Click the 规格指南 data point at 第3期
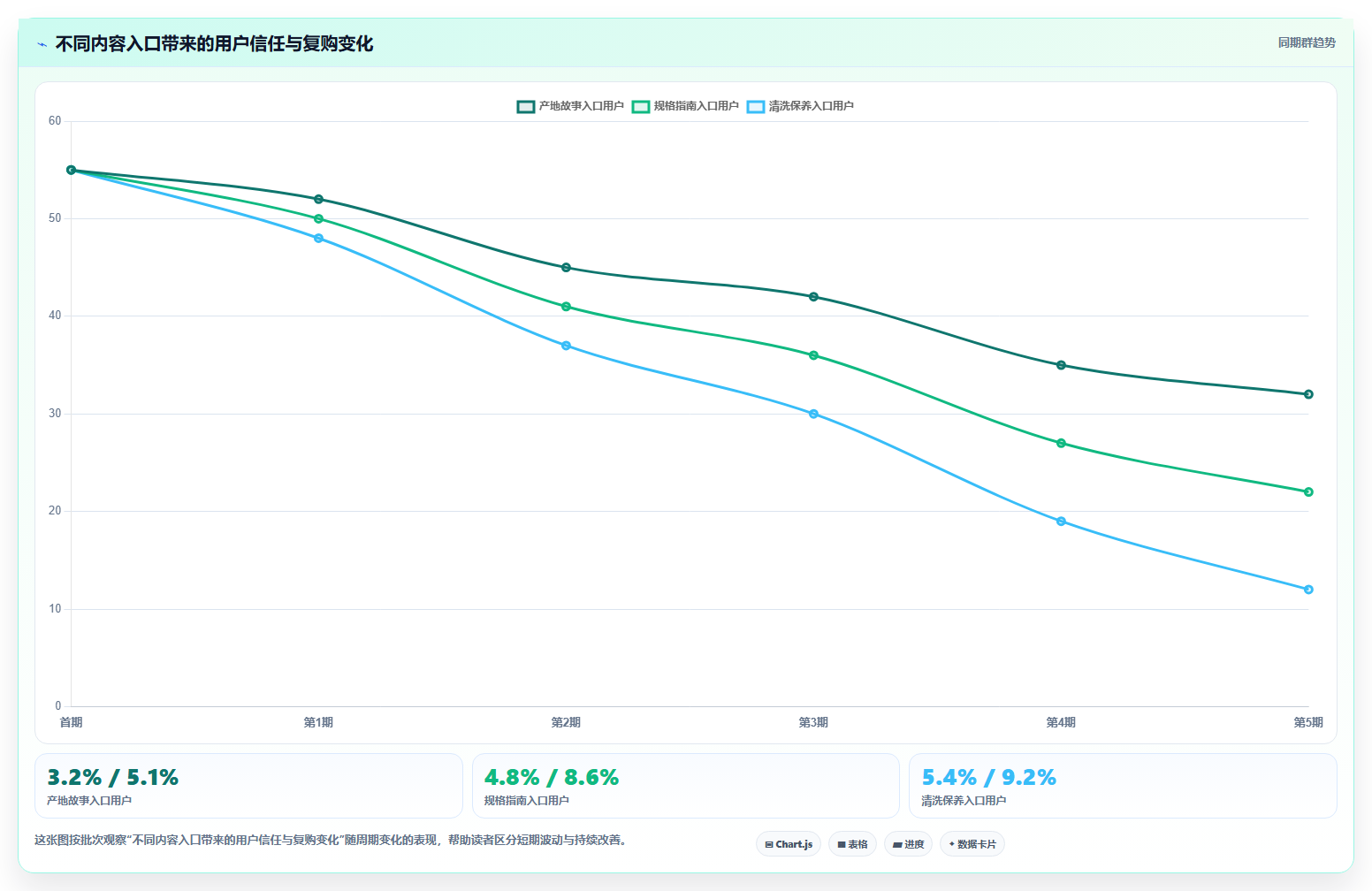The height and width of the screenshot is (891, 1372). [x=813, y=355]
